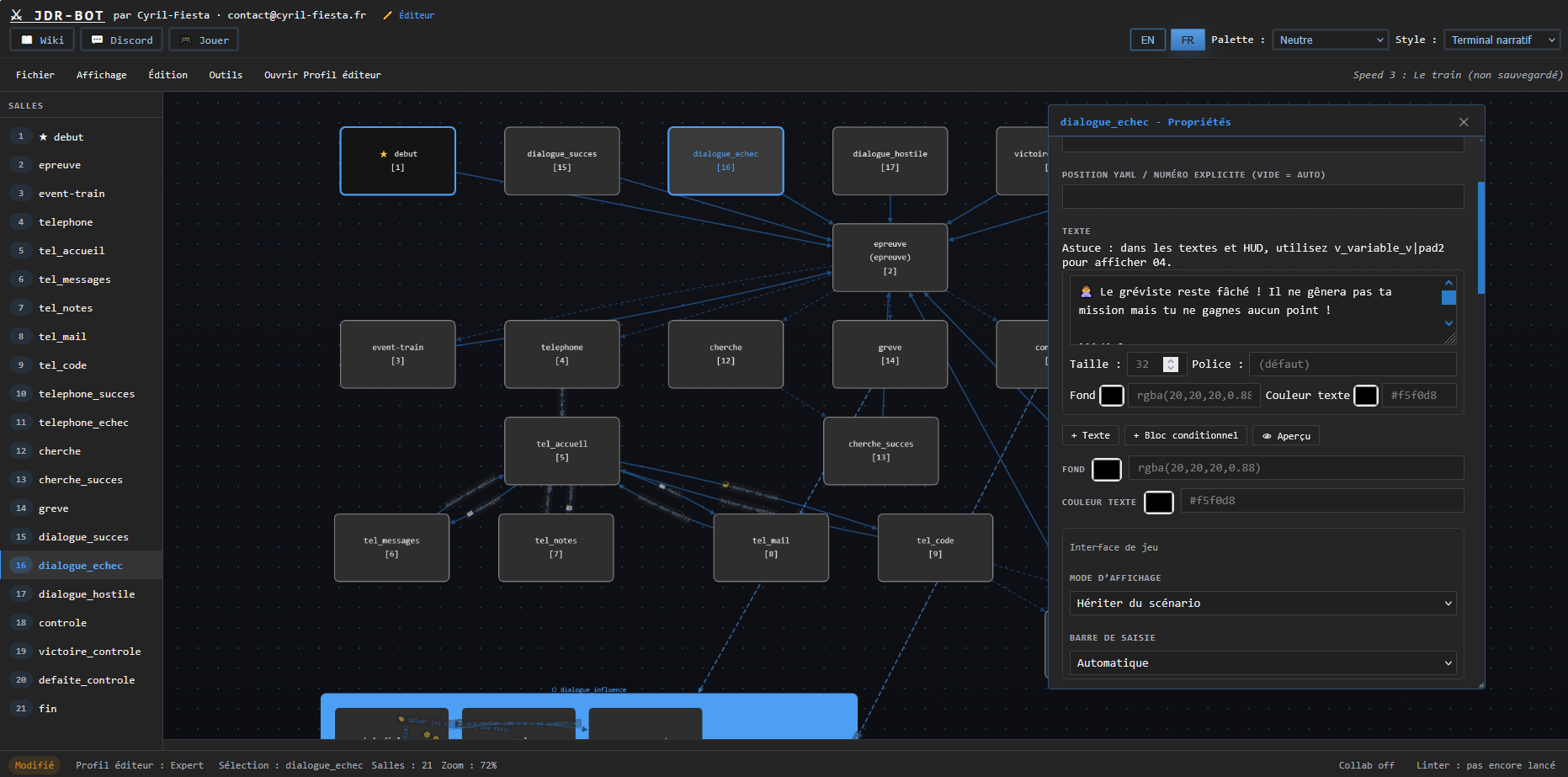1568x777 pixels.
Task: Open the Wiki book button
Action: [42, 40]
